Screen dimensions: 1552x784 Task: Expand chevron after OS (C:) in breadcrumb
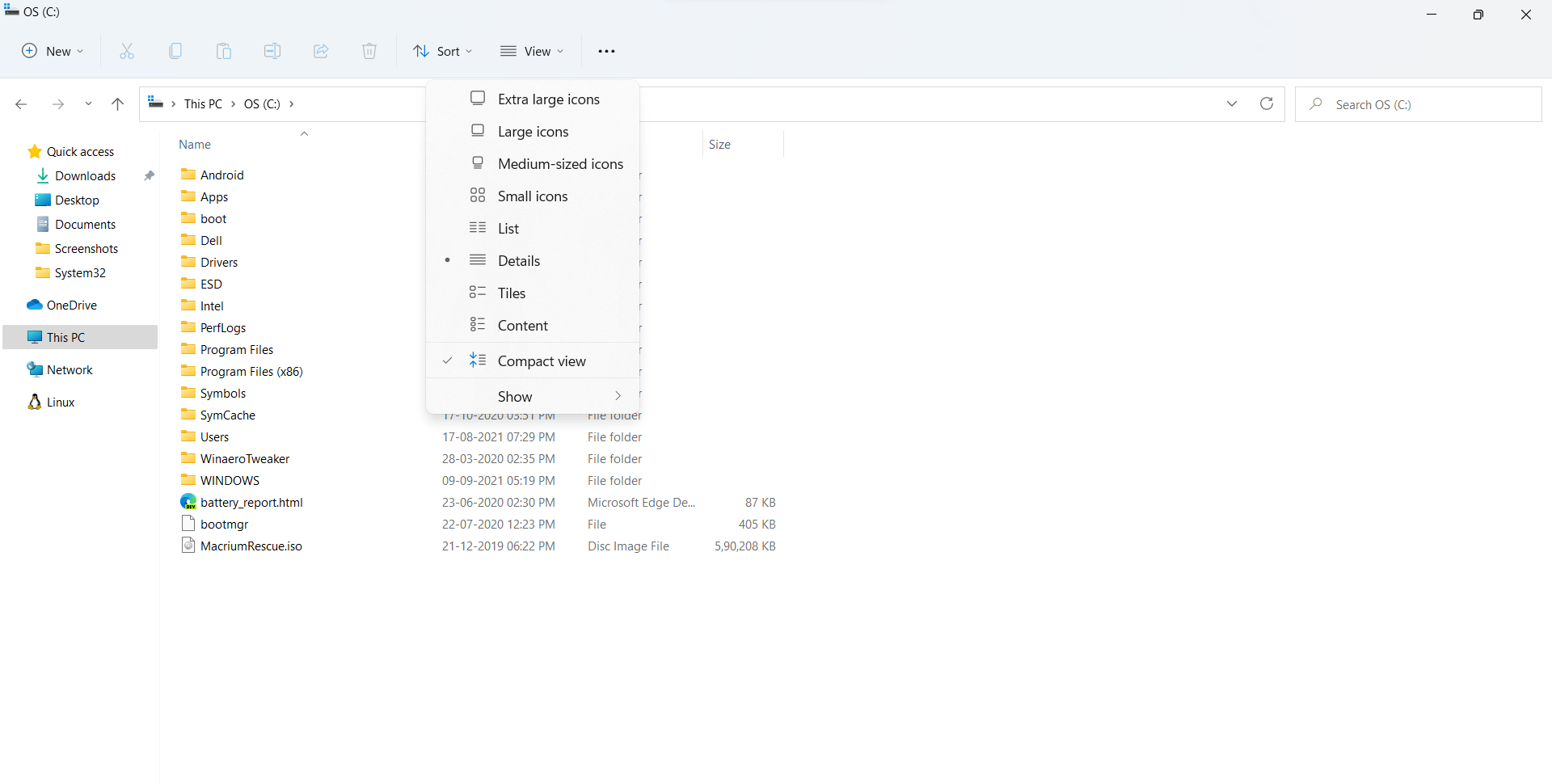pos(292,104)
